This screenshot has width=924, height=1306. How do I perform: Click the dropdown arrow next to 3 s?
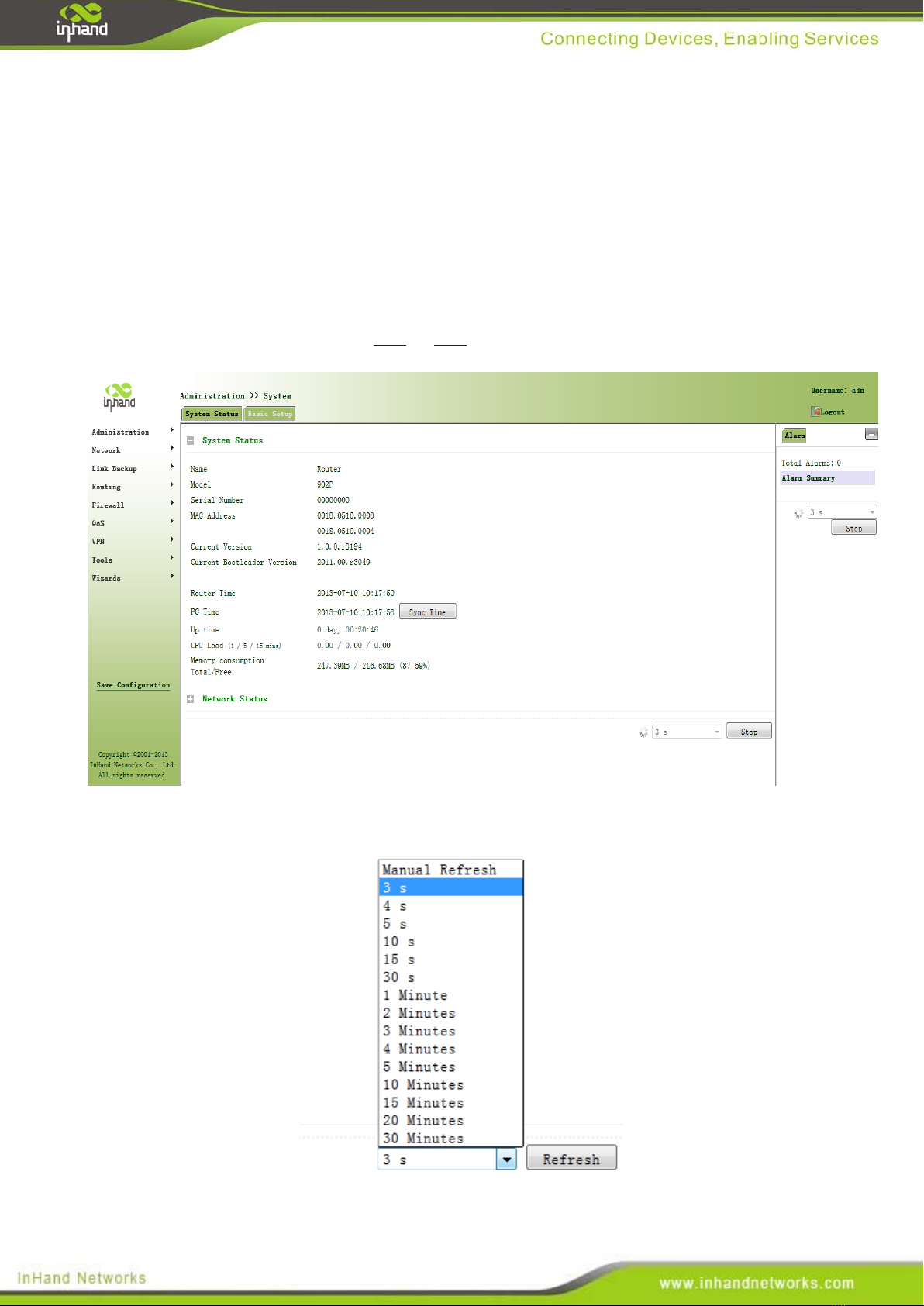pos(506,1160)
